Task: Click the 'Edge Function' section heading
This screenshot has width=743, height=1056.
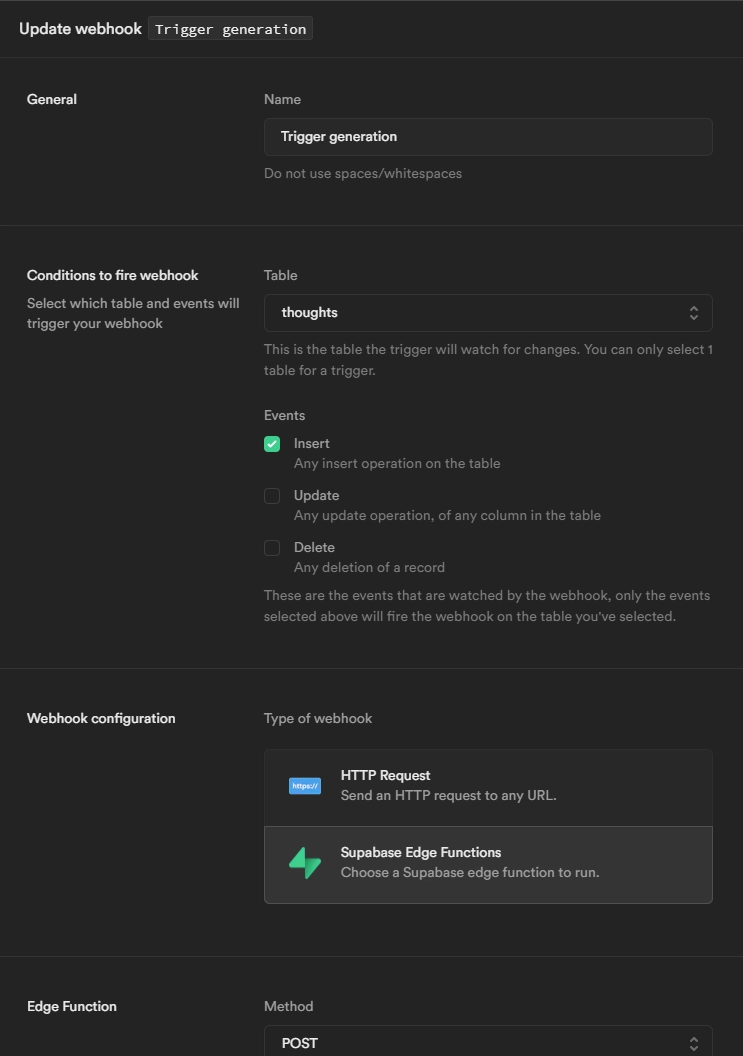Action: (71, 1006)
